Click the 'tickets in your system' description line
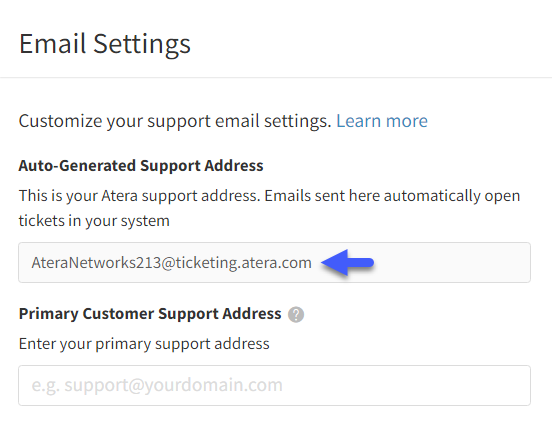This screenshot has width=552, height=430. [94, 221]
